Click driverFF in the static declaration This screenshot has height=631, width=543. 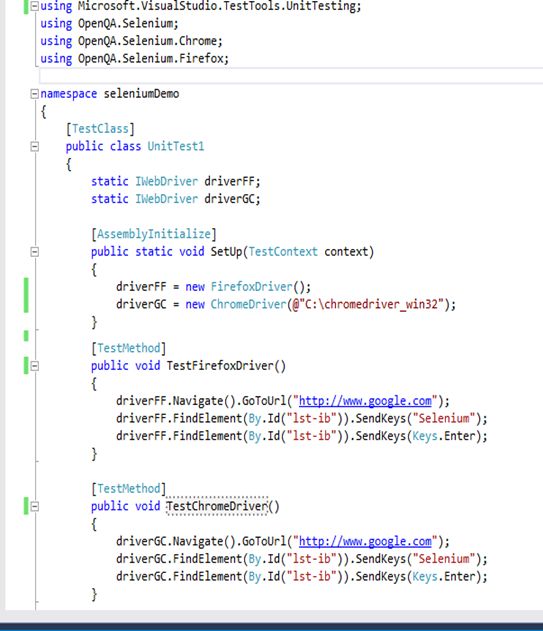(x=232, y=181)
